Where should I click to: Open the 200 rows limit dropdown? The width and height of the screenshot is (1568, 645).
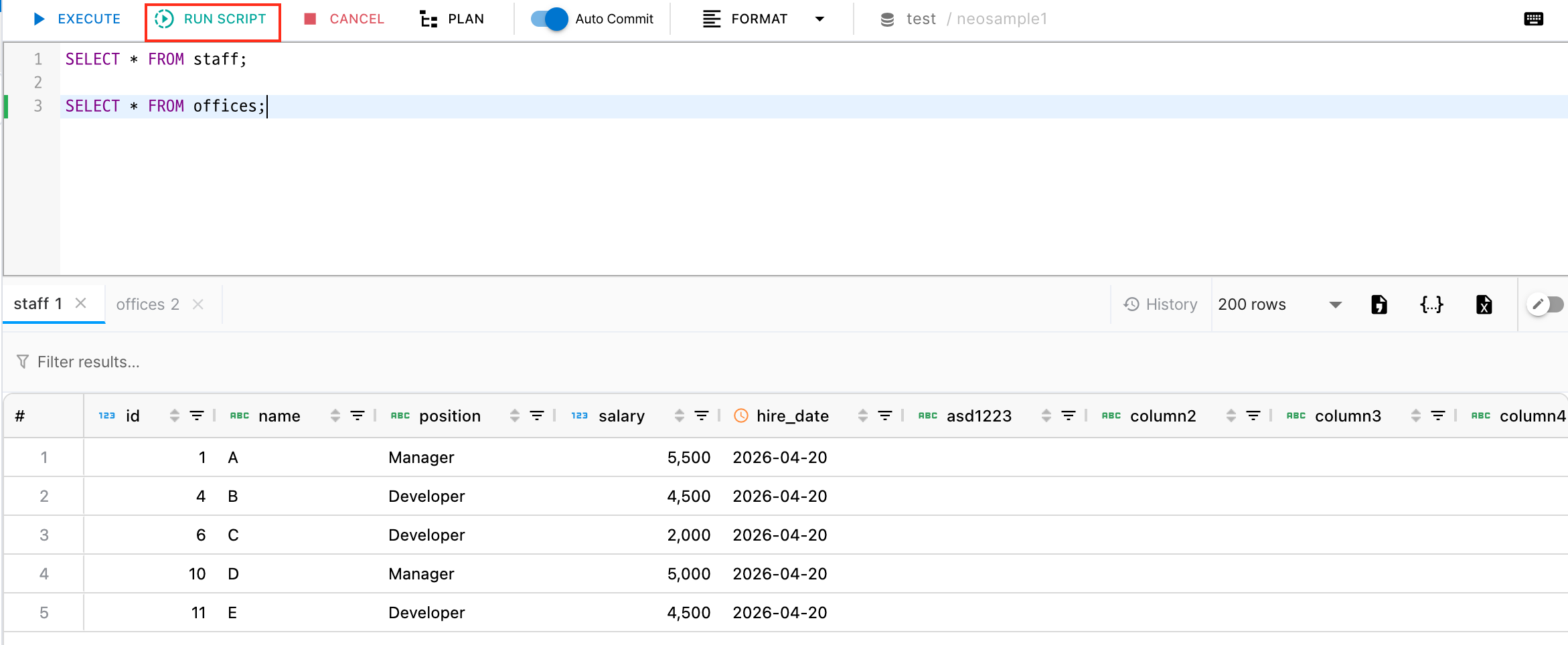1279,304
